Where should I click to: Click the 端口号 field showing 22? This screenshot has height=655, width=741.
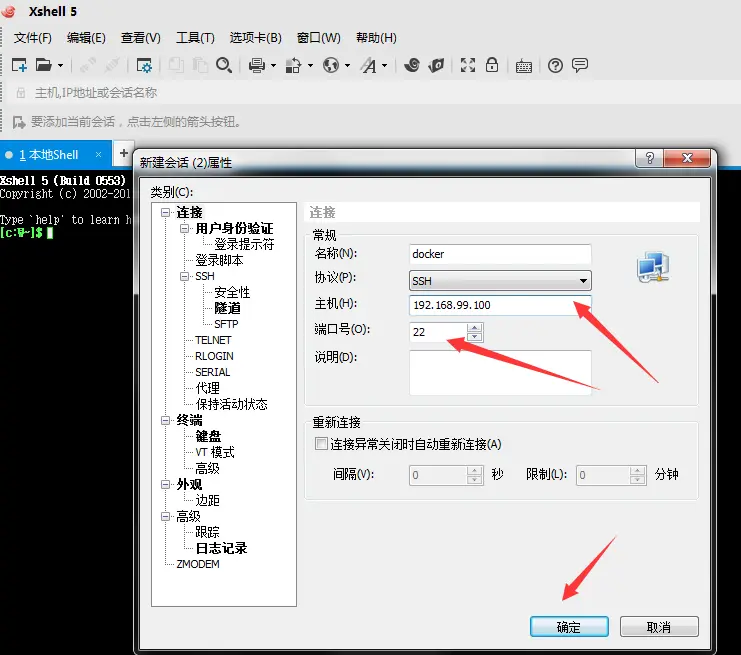[x=438, y=332]
